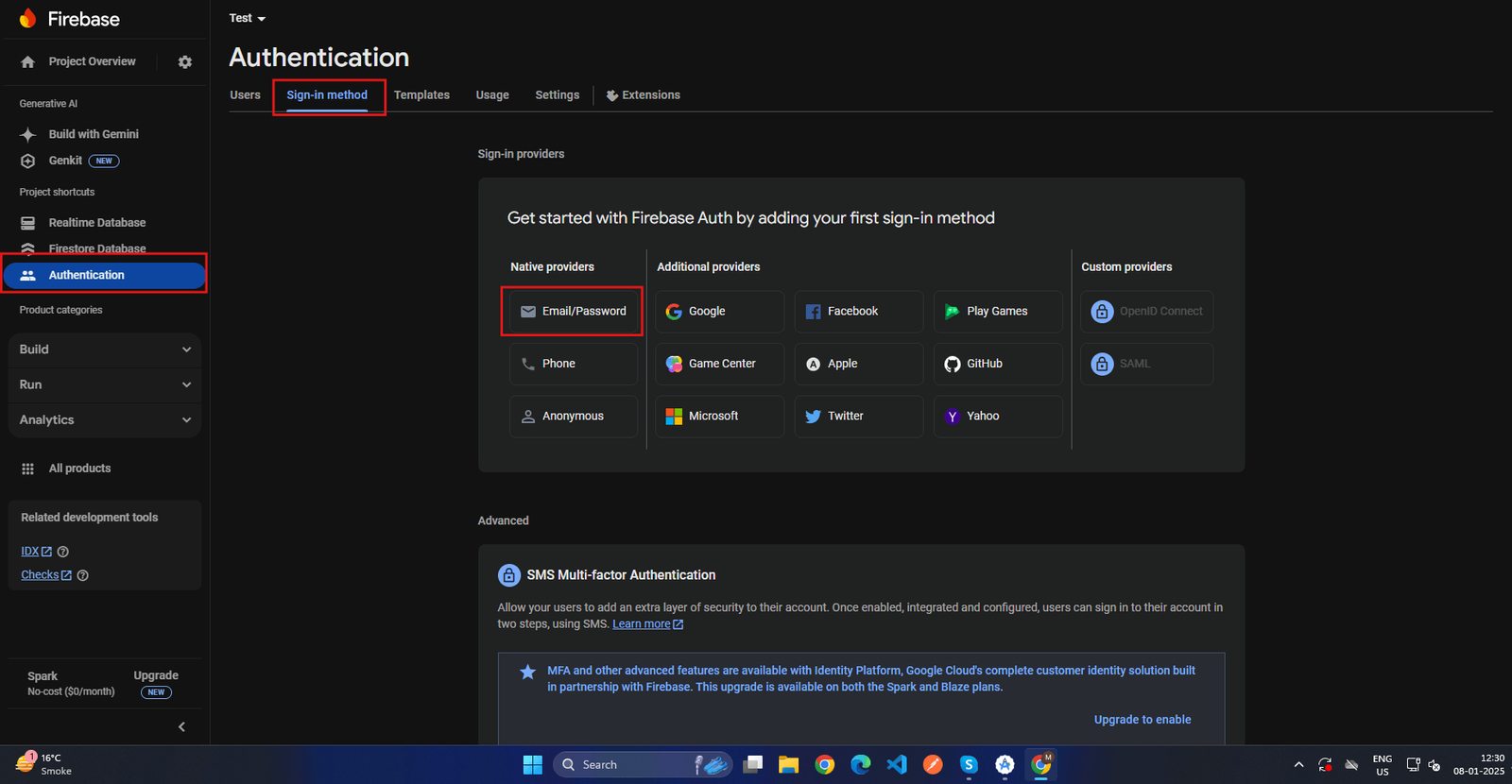Select Email/Password native provider
Screen dimensions: 1512x784
click(574, 312)
